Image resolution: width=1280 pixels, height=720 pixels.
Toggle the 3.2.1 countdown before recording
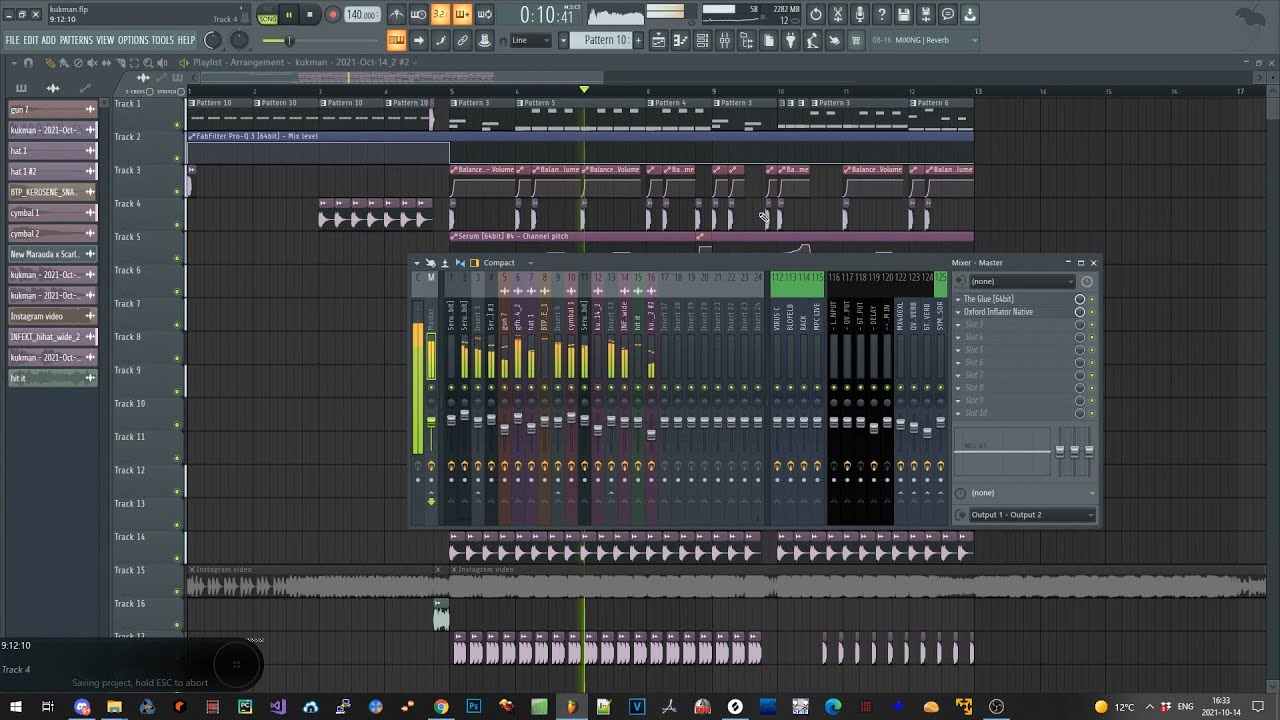440,14
